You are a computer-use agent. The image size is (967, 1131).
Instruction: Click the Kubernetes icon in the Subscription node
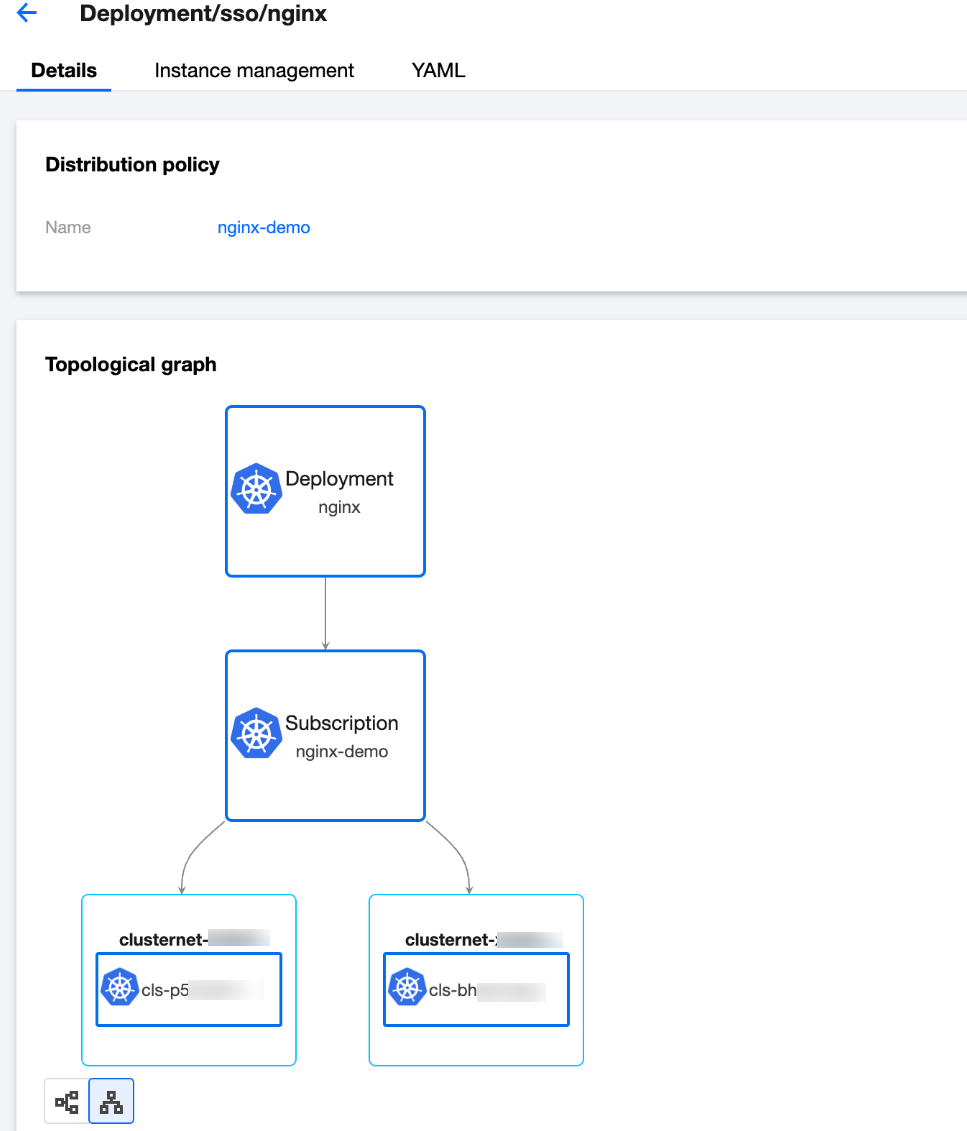coord(256,734)
